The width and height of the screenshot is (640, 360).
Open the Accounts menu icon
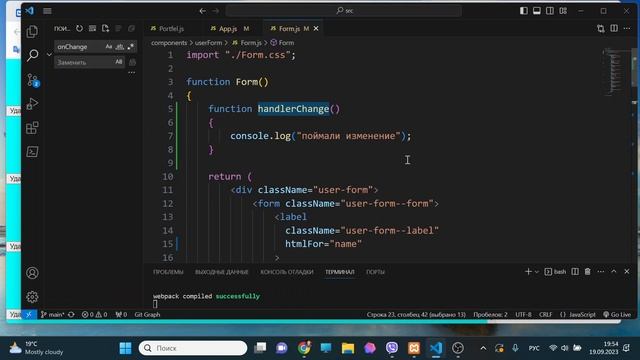tap(32, 273)
